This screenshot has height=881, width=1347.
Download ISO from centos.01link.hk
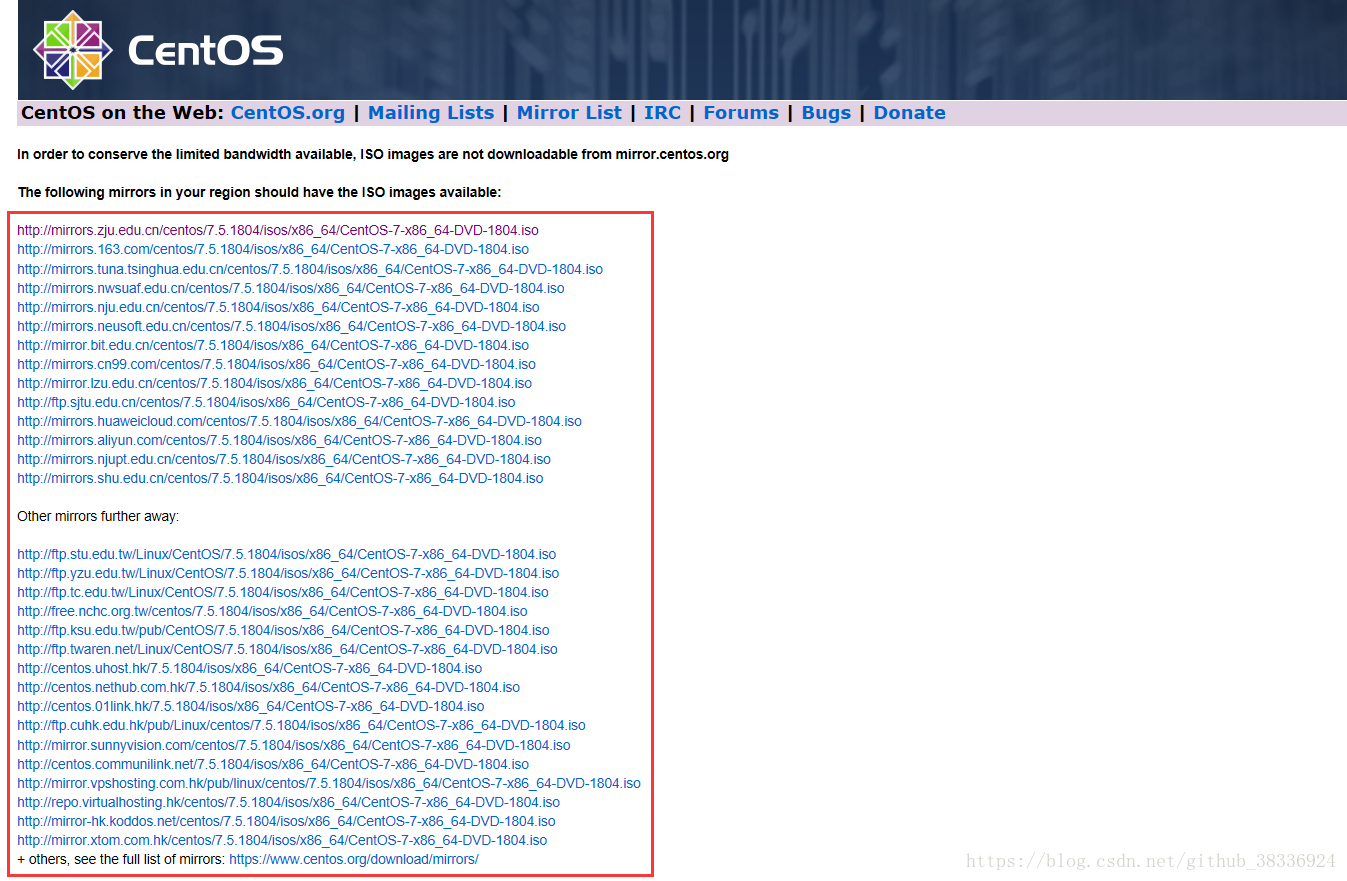(251, 706)
